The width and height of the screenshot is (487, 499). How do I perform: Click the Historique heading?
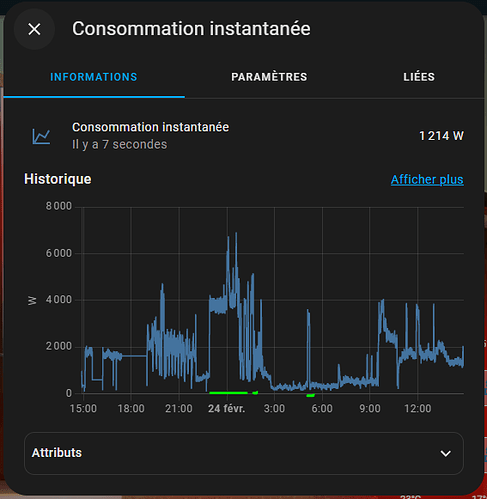58,179
